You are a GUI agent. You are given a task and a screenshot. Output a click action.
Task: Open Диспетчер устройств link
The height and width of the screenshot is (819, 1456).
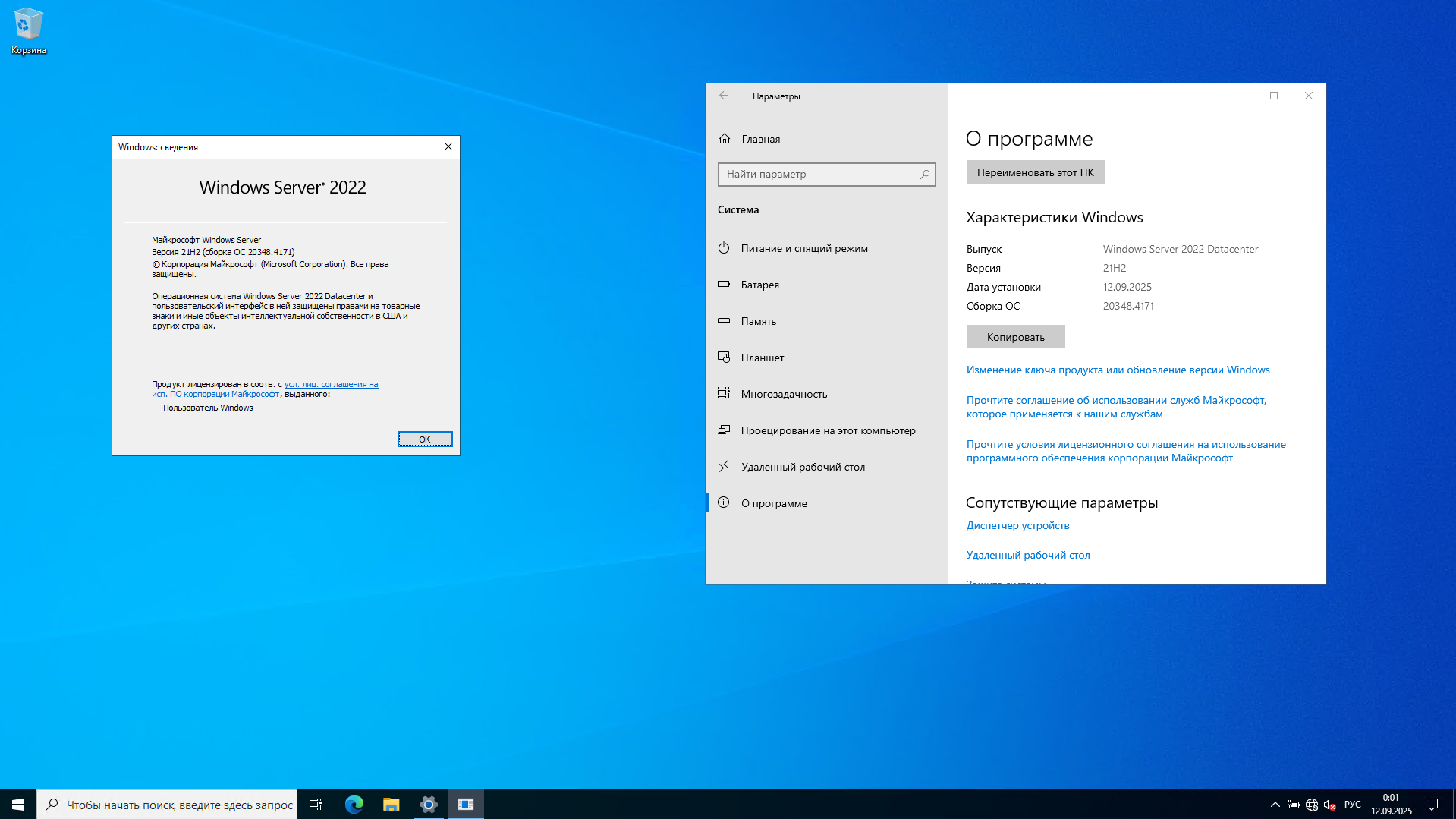coord(1017,525)
